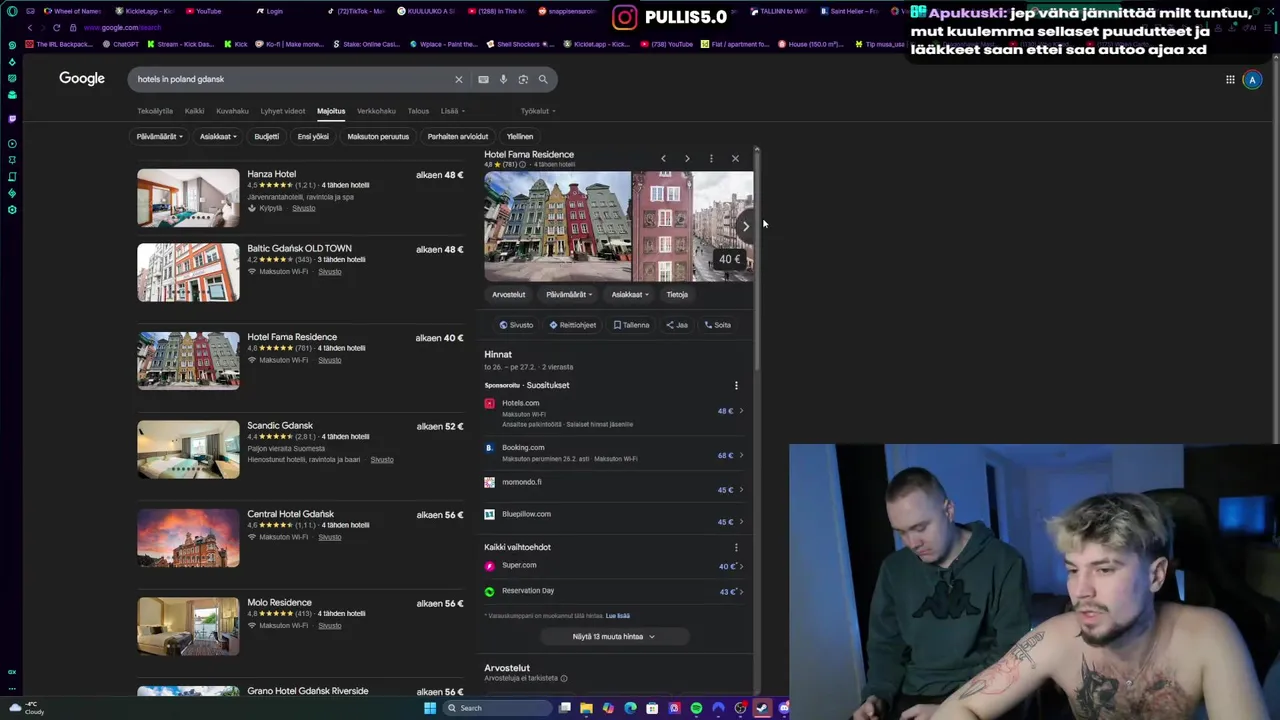Start voice search with the microphone
The height and width of the screenshot is (720, 1280).
tap(503, 79)
